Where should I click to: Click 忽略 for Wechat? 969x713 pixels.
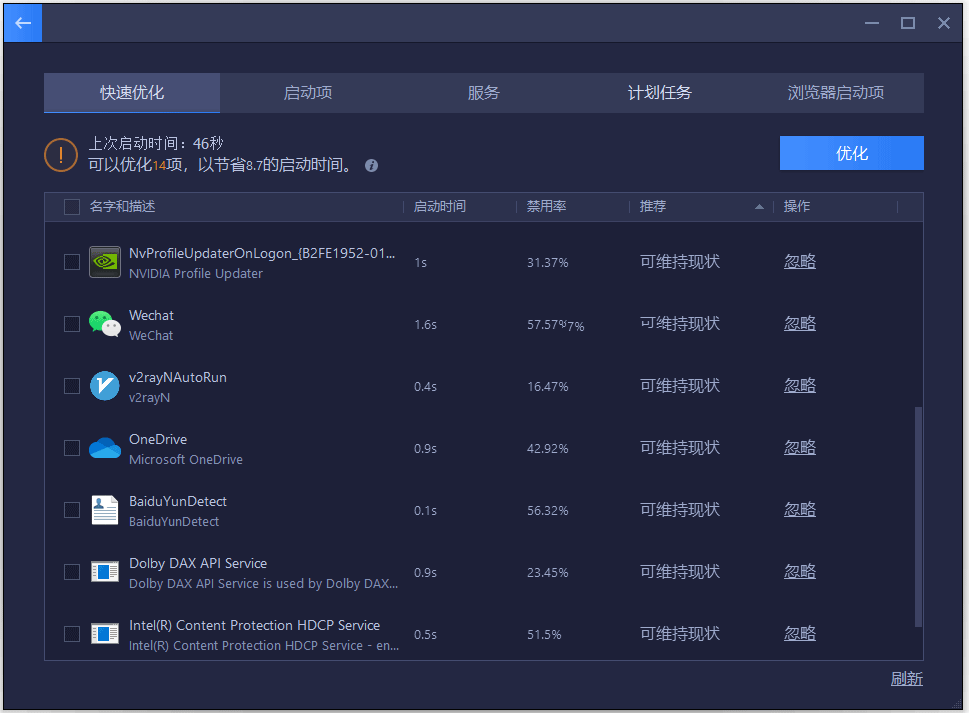coord(800,324)
